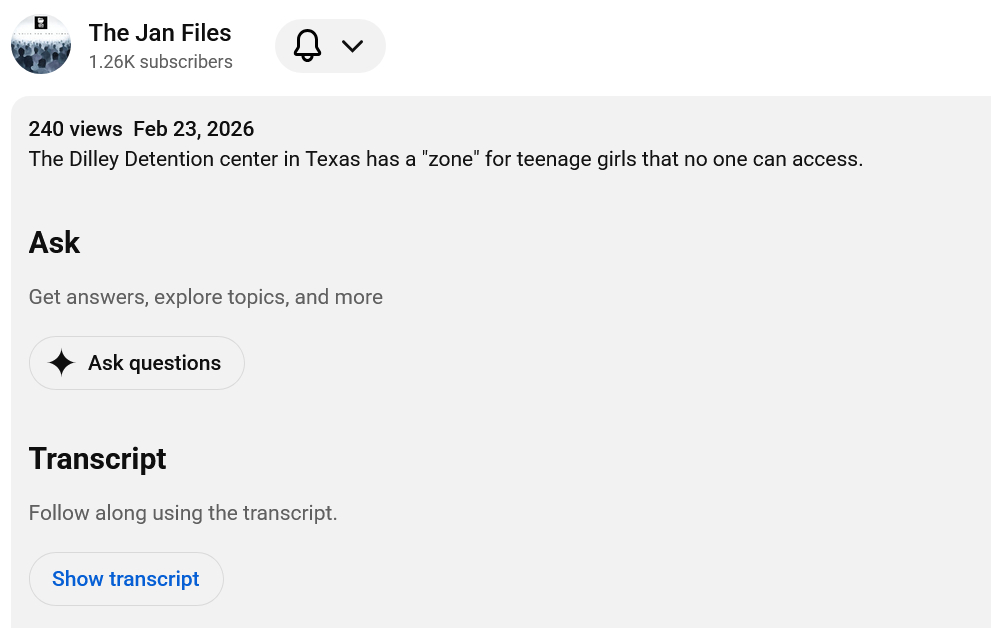Click the word "zone" in the description

coord(451,159)
